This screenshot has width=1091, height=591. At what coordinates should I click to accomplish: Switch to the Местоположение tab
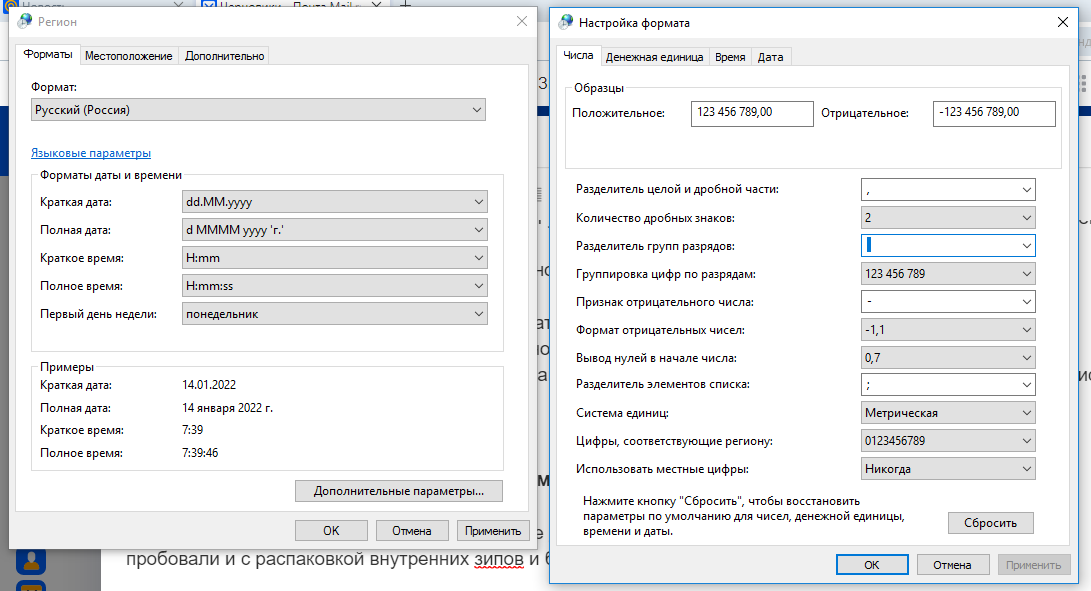pos(128,56)
